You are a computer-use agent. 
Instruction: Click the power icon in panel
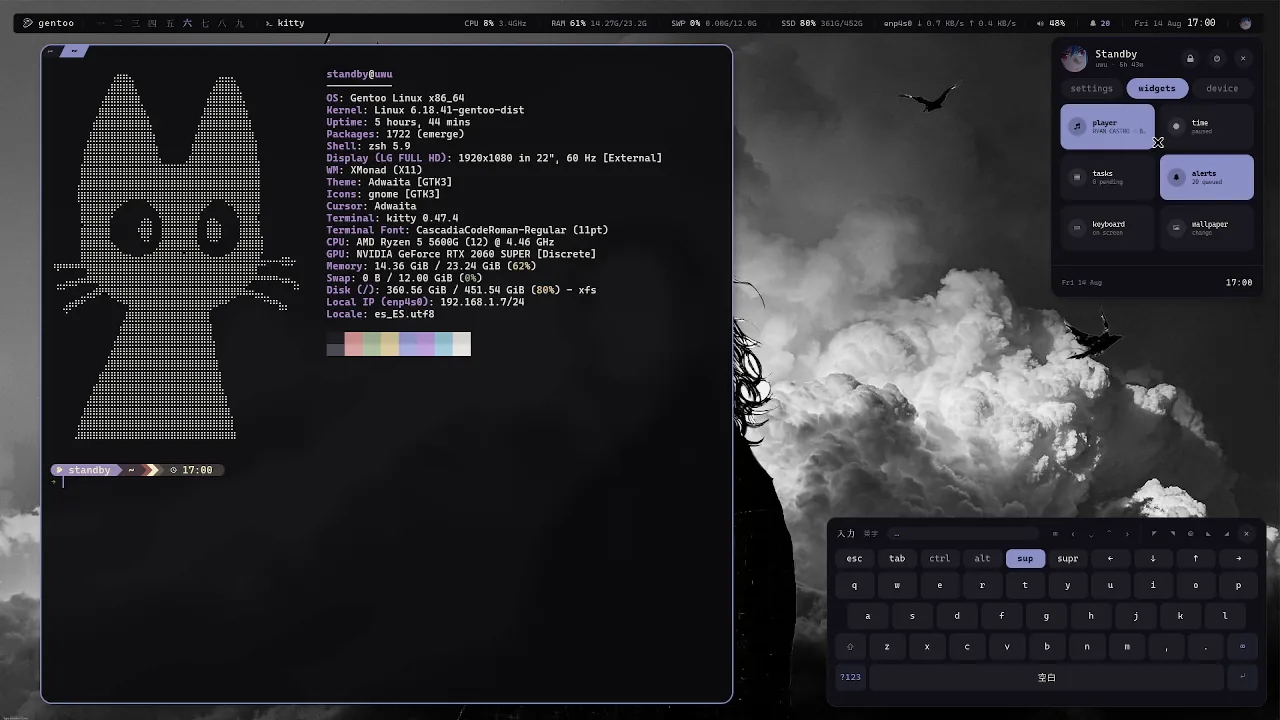pyautogui.click(x=1217, y=59)
